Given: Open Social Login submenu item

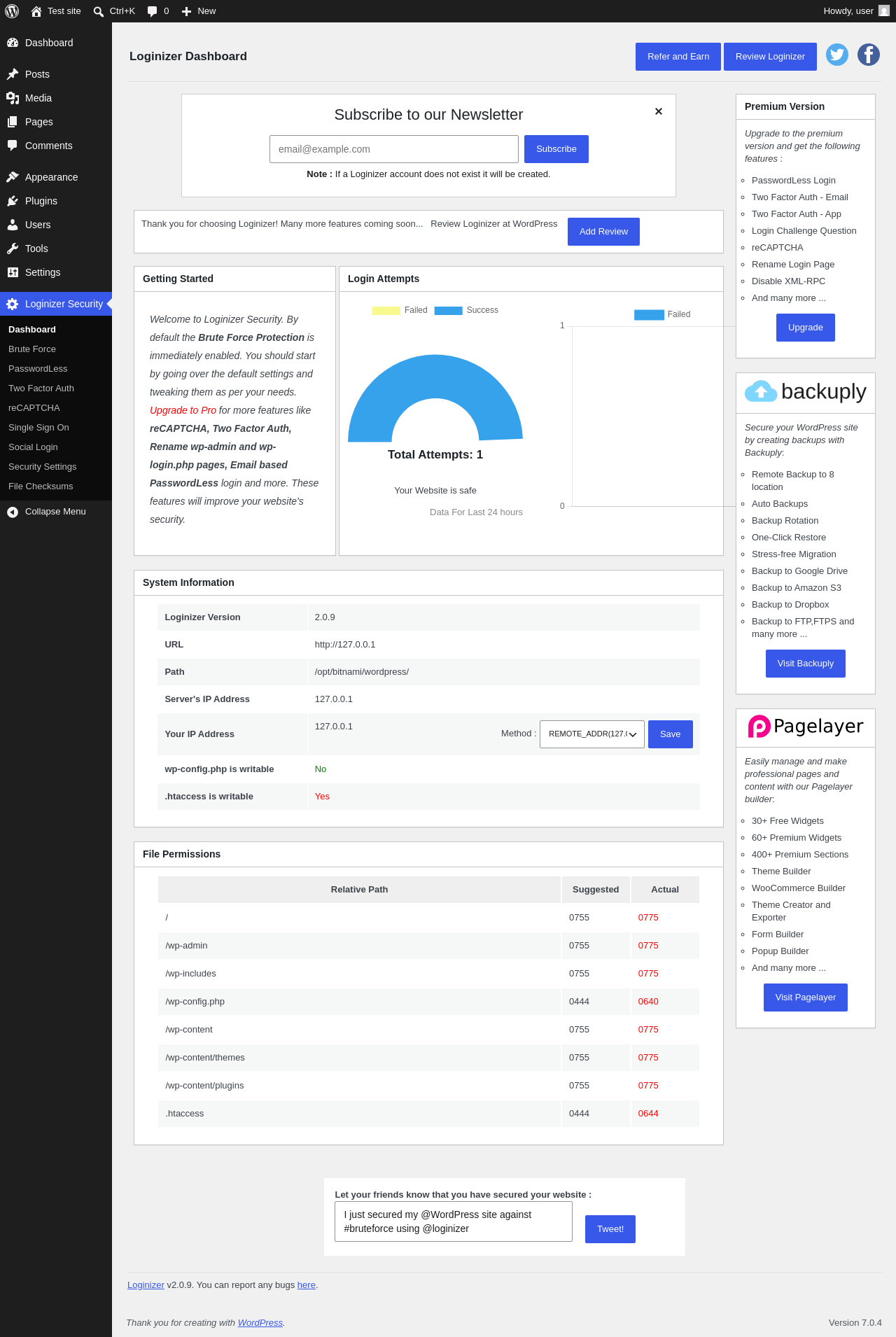Looking at the screenshot, I should [33, 447].
